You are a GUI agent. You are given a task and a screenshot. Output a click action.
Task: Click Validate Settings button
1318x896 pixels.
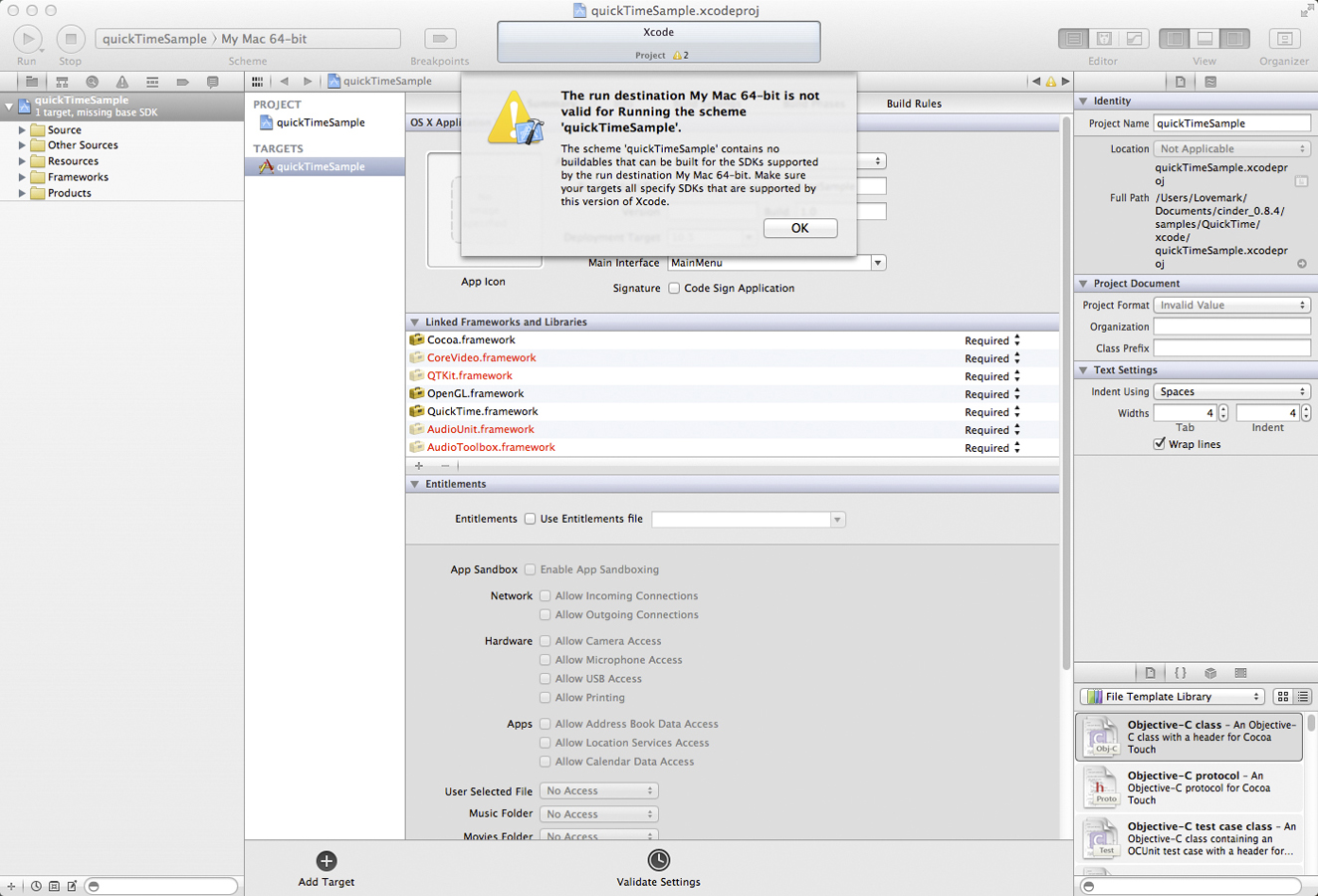[x=658, y=868]
